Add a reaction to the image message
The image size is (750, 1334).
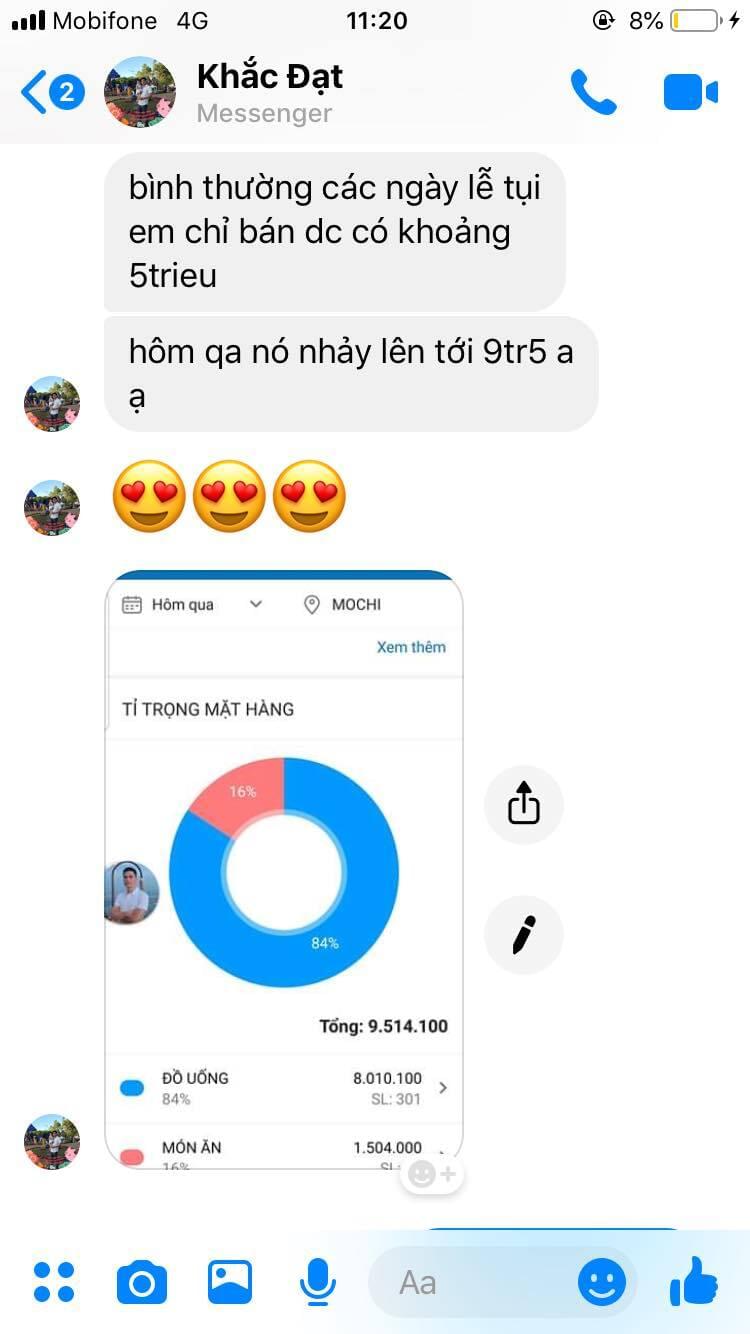(432, 1174)
